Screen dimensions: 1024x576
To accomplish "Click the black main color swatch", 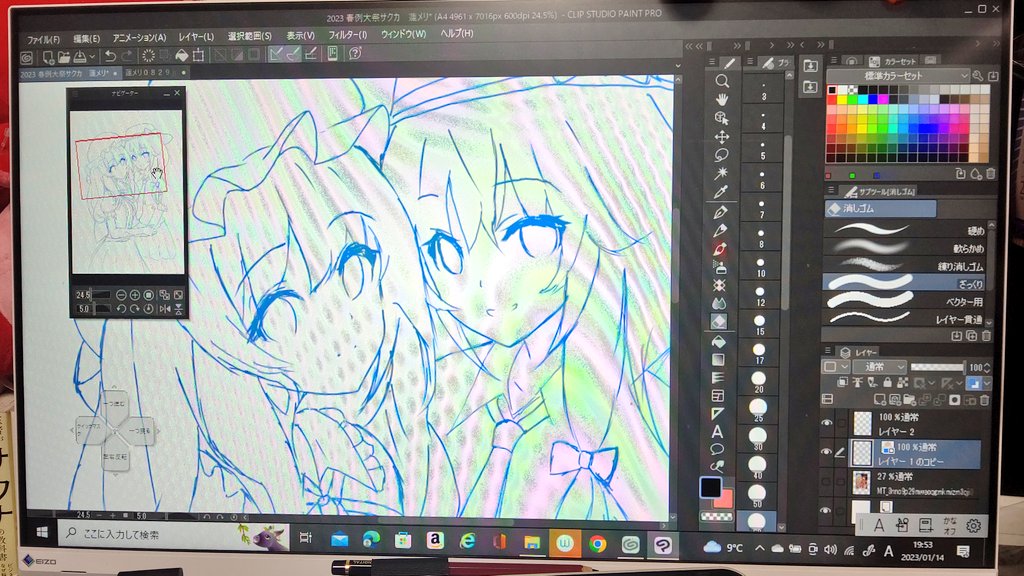I will (x=710, y=487).
